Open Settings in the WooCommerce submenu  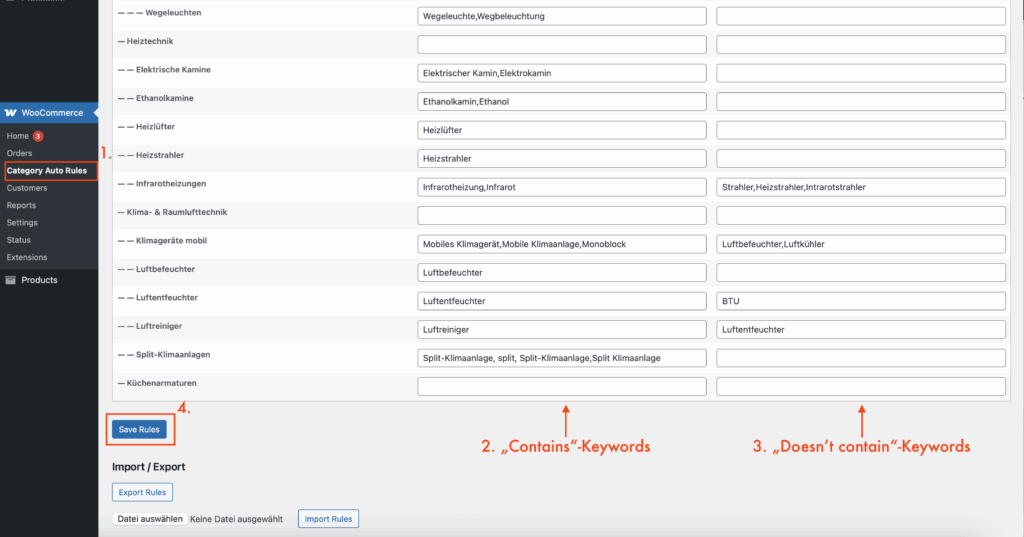(22, 222)
